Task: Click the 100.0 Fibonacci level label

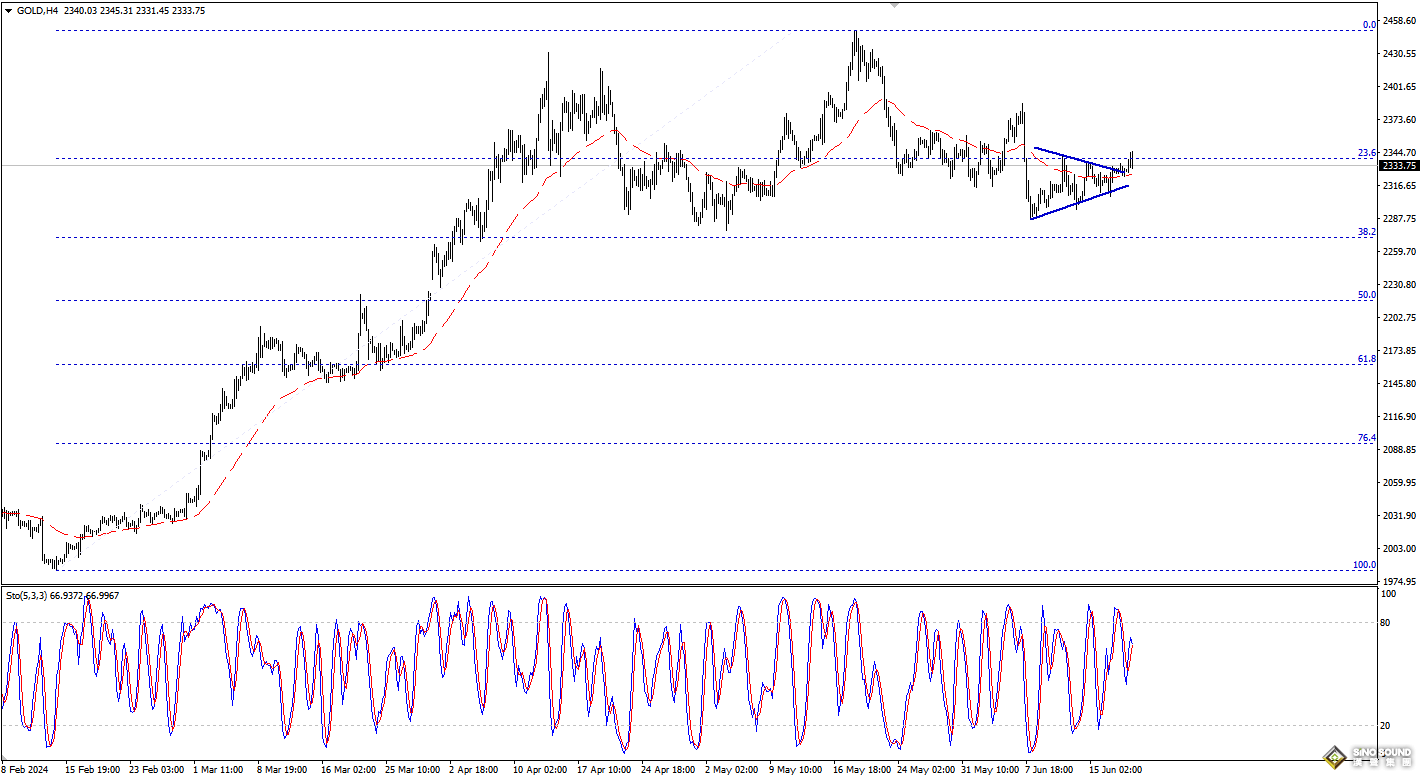Action: [x=1364, y=565]
